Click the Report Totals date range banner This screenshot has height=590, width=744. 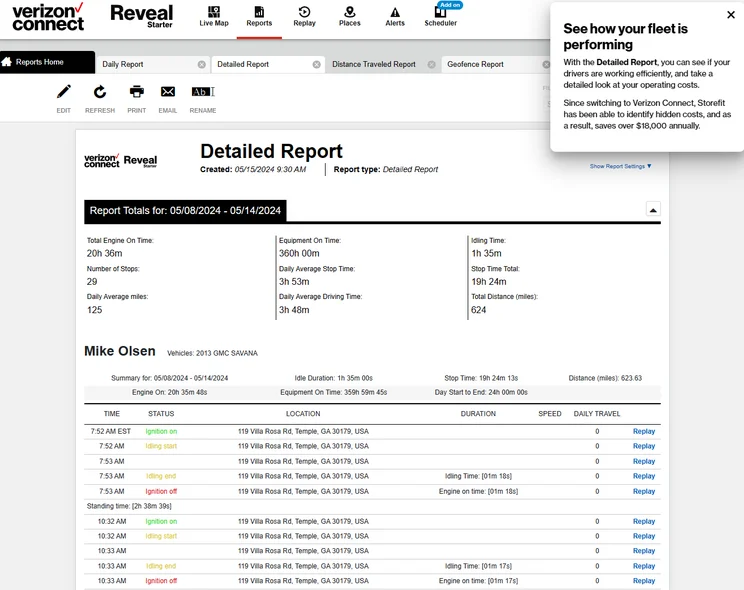point(185,211)
